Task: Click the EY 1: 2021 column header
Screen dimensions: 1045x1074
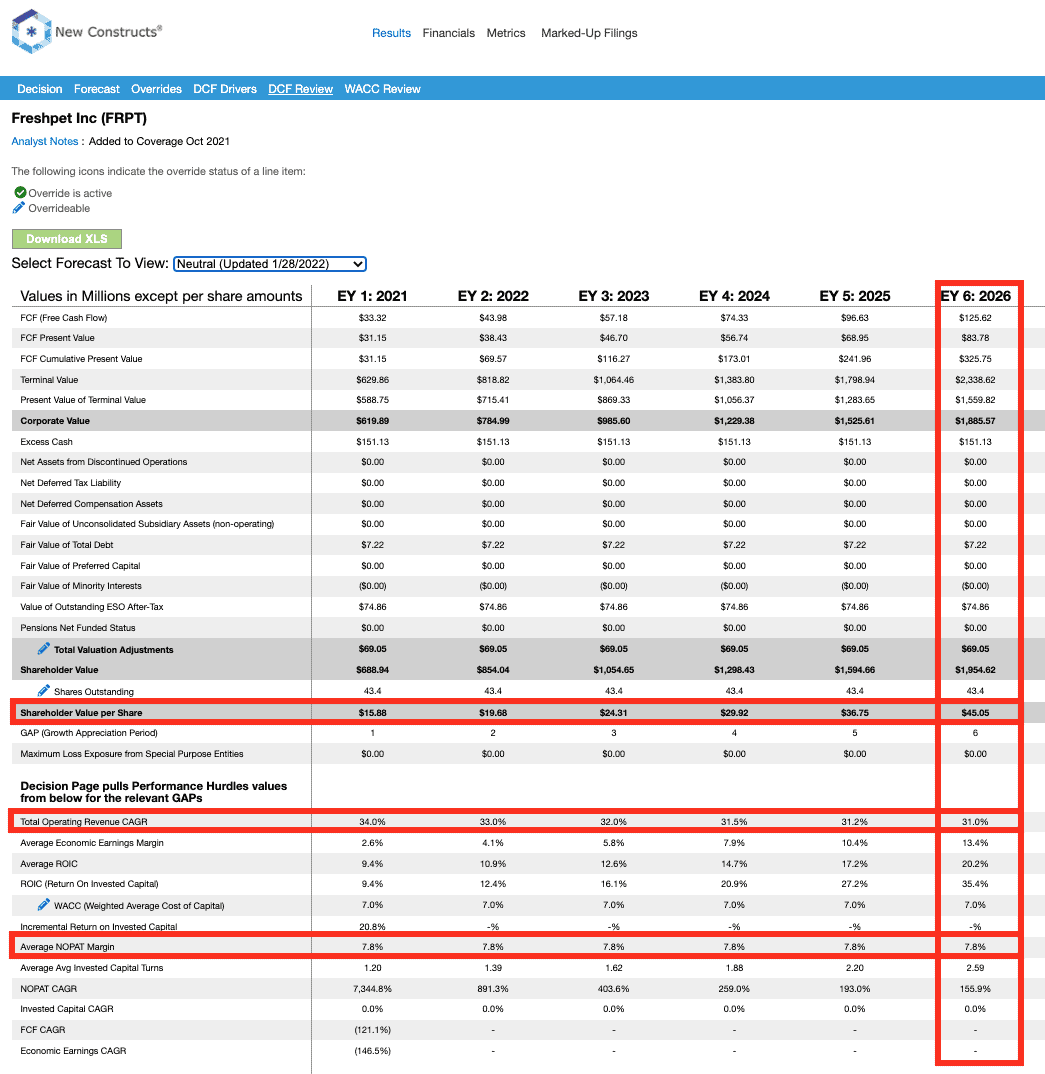Action: coord(373,296)
